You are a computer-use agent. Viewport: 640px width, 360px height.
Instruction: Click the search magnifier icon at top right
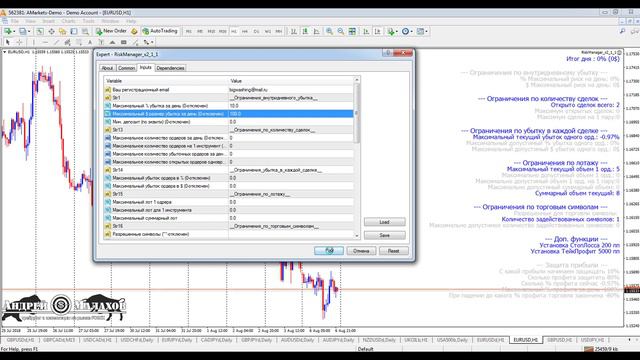[622, 31]
